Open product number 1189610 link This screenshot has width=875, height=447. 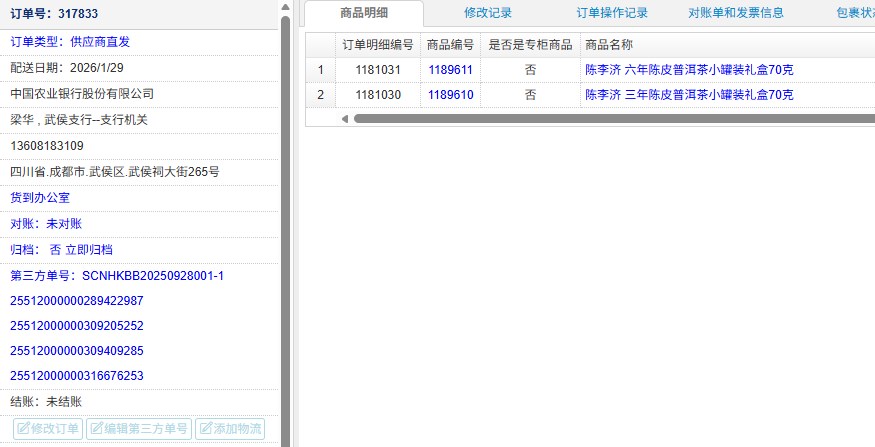450,95
